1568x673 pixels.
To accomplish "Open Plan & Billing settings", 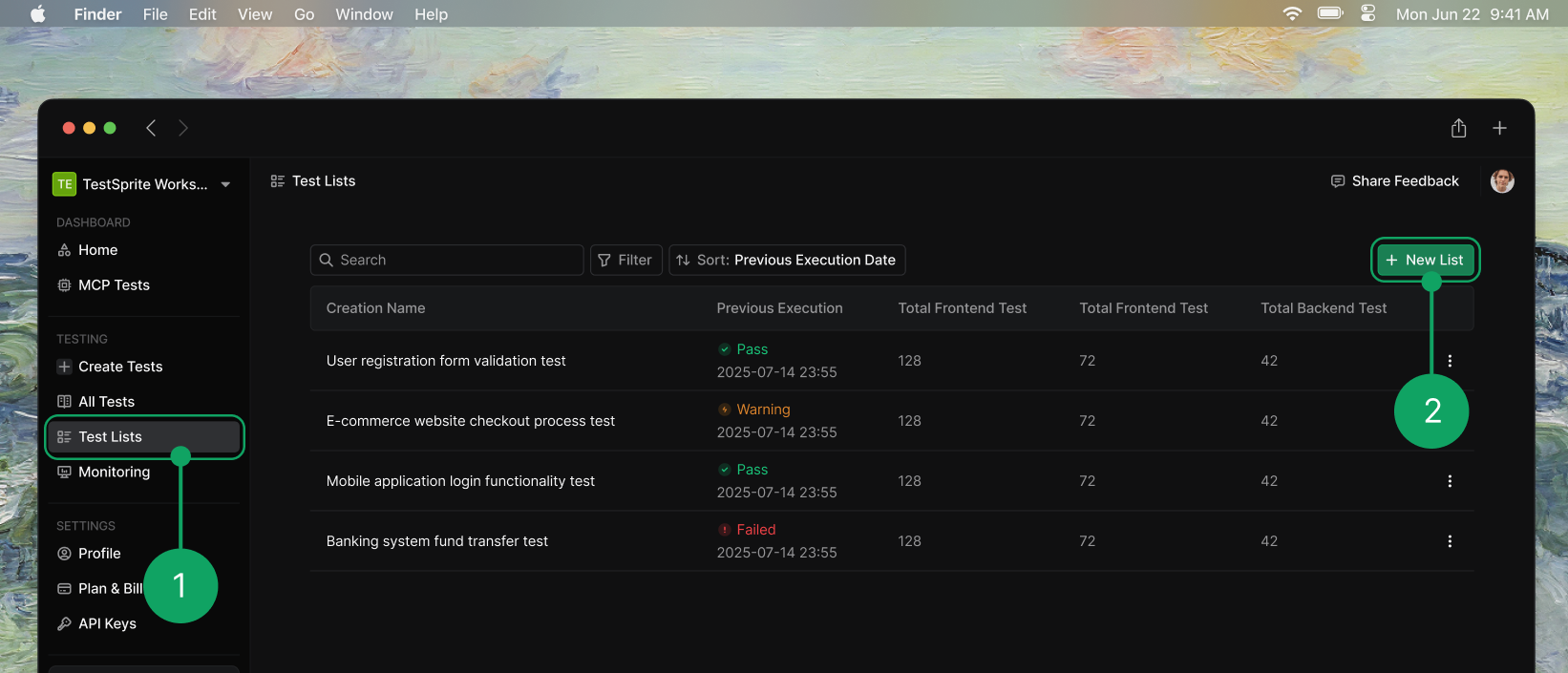I will tap(100, 589).
